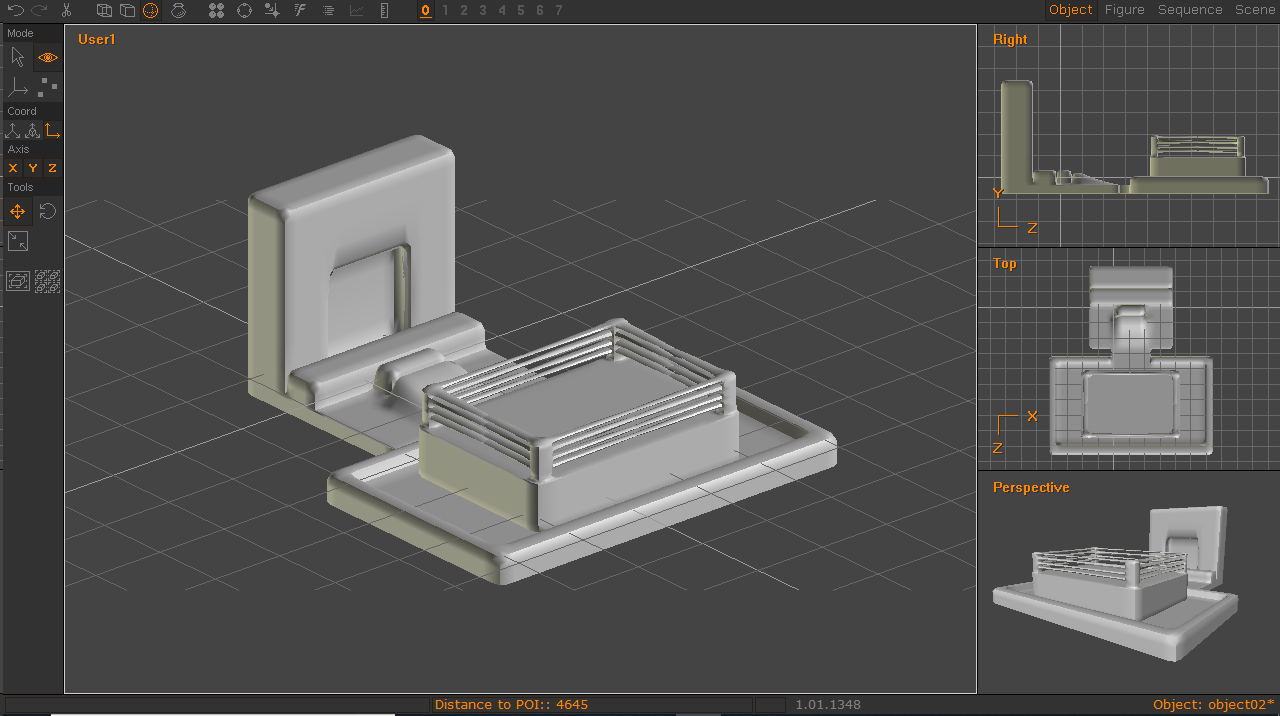Switch to the Scene tab
The height and width of the screenshot is (716, 1280).
tap(1254, 10)
